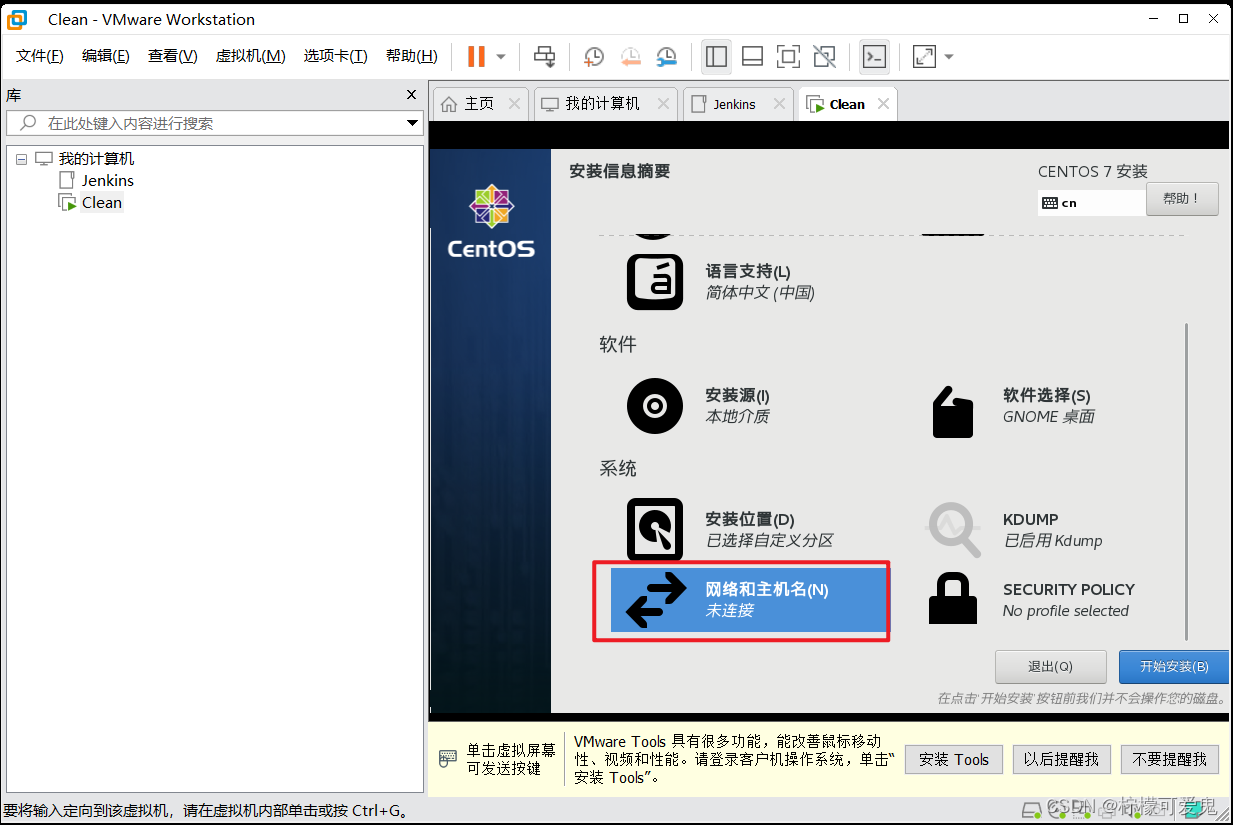Enter full screen mode from the toolbar

pos(788,56)
